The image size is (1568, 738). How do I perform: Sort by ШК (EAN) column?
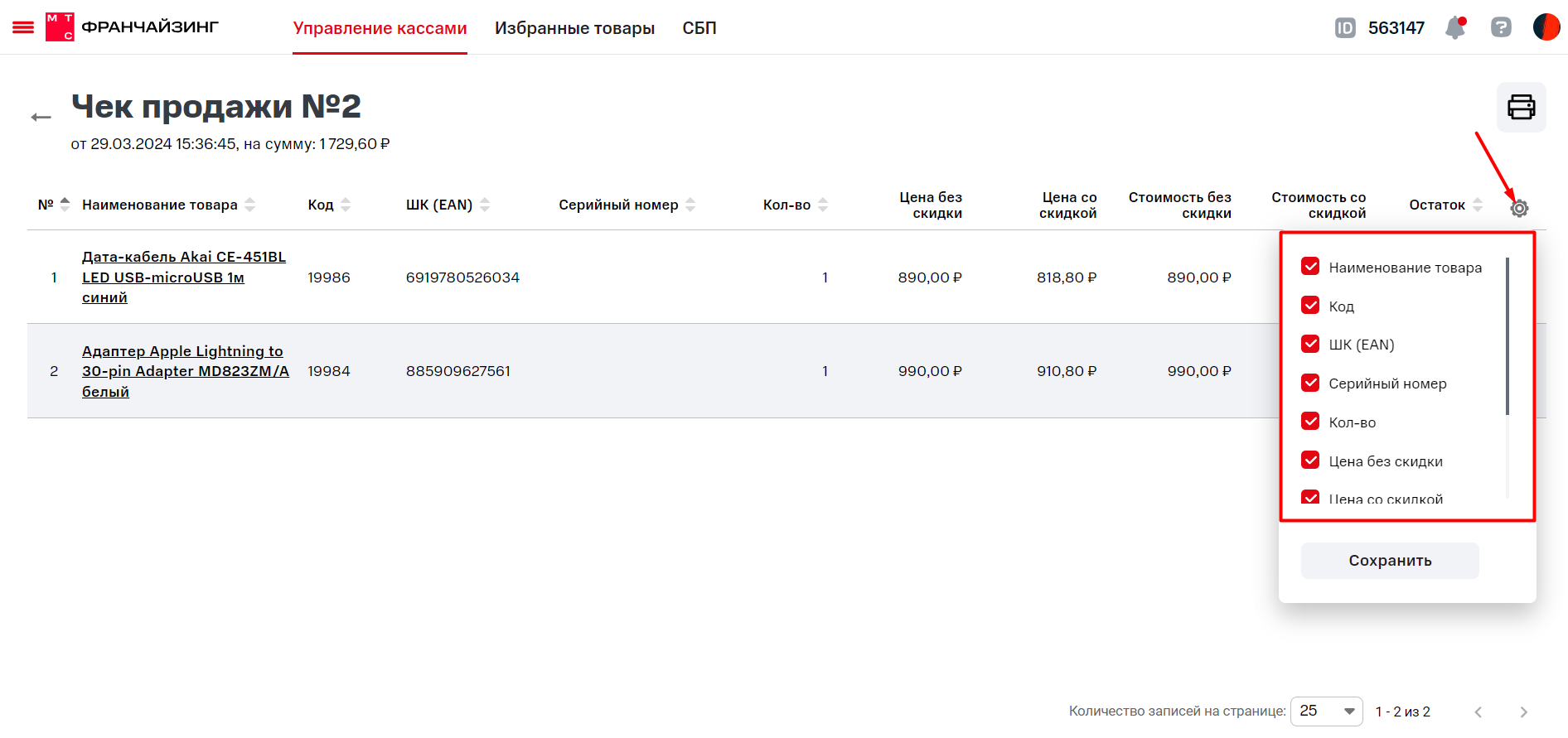tap(485, 205)
